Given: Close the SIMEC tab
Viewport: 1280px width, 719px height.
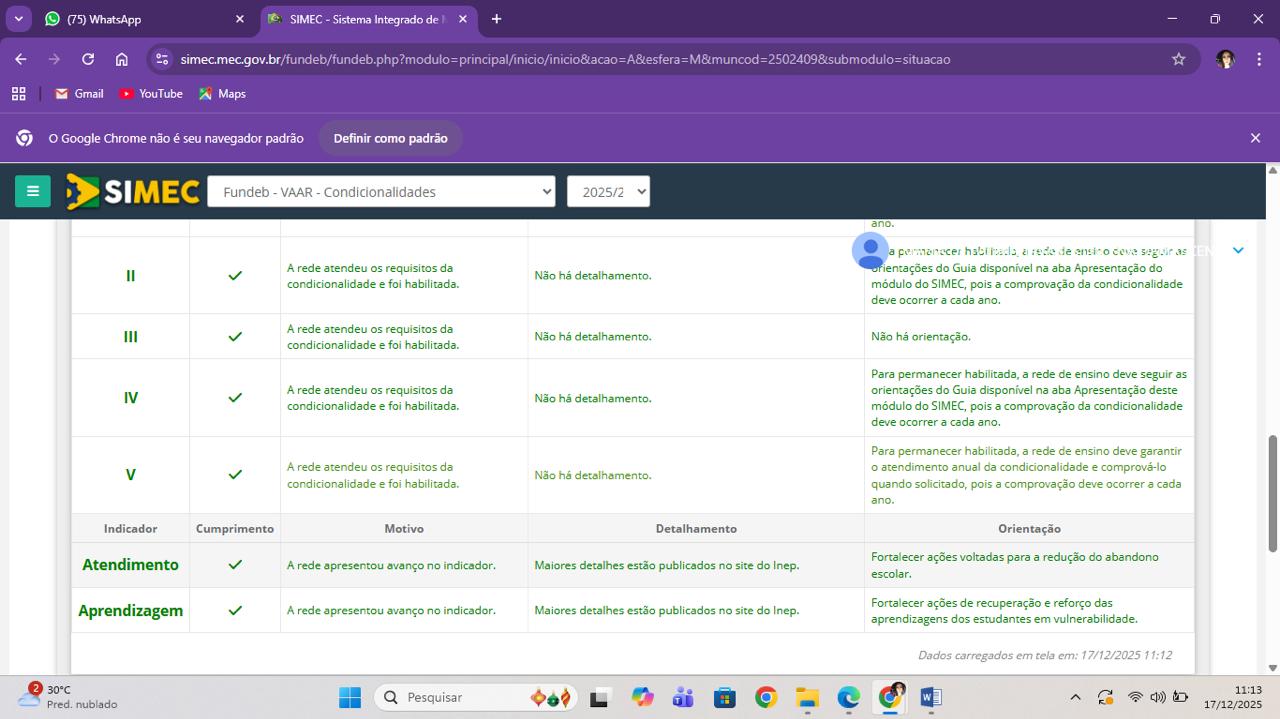Looking at the screenshot, I should 464,19.
